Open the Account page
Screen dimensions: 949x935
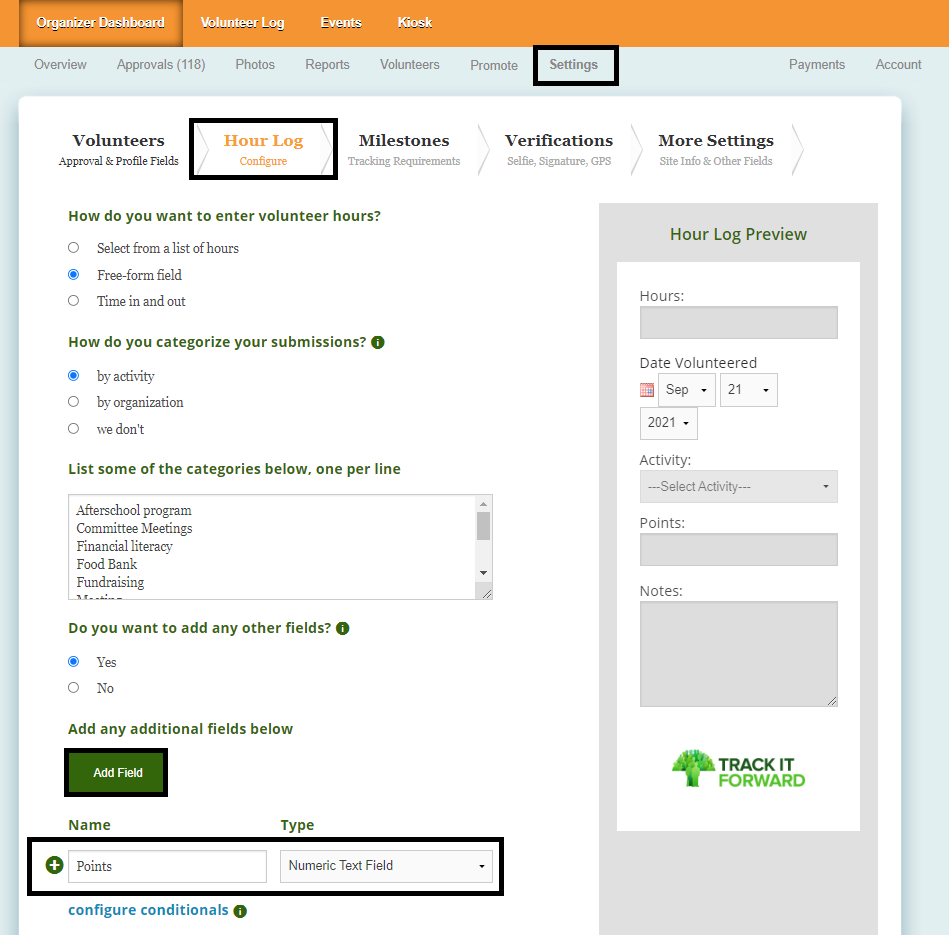coord(898,65)
